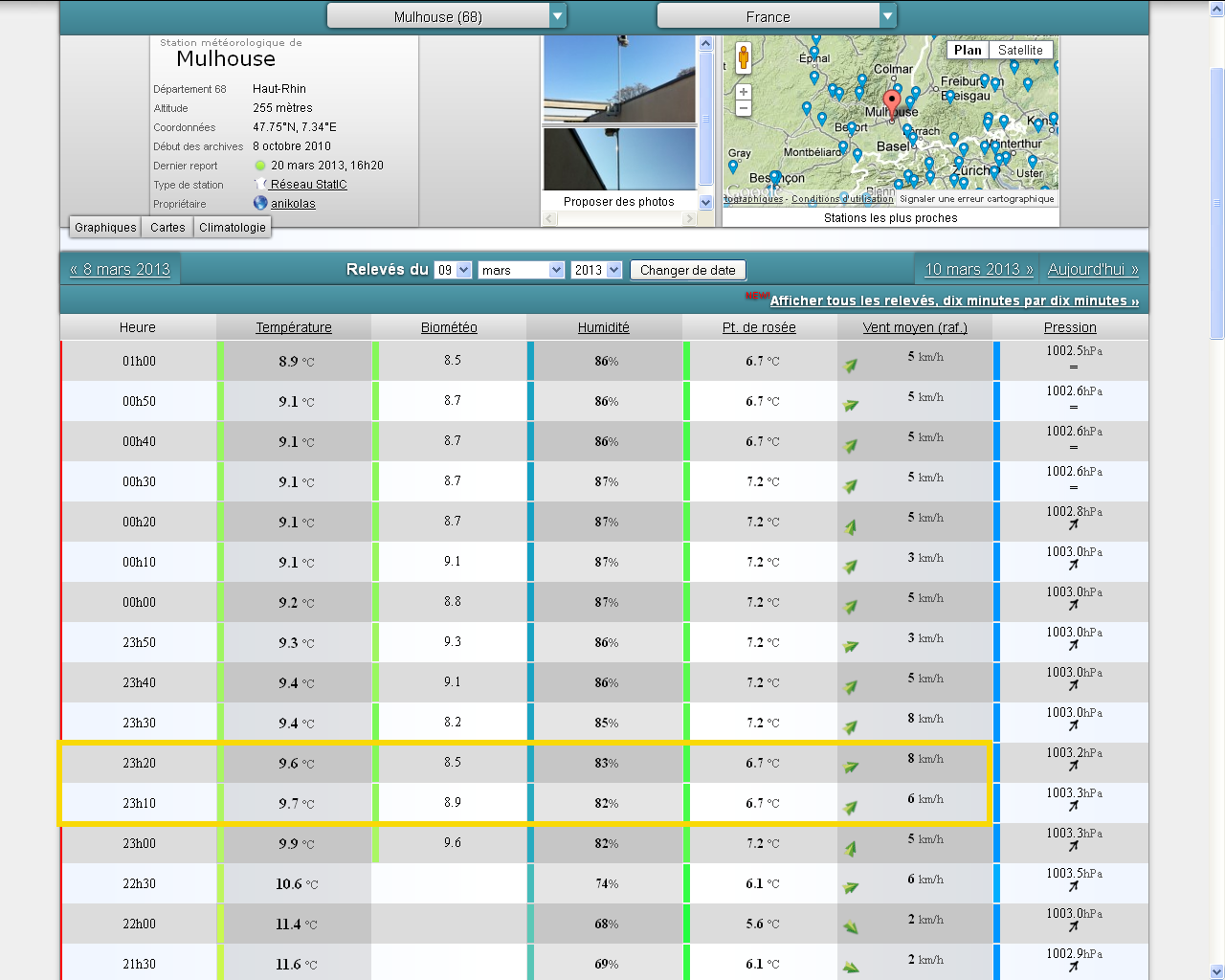1225x980 pixels.
Task: Click the page vertical scrollbar thumb
Action: [1216, 203]
